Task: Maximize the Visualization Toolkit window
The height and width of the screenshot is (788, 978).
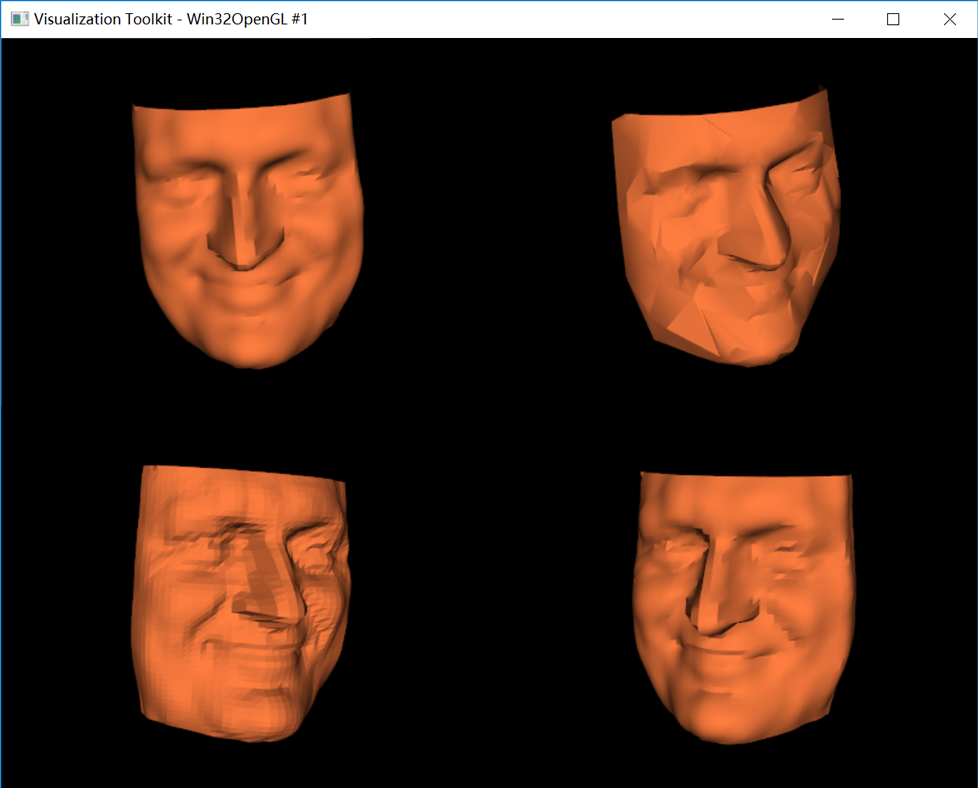Action: [x=893, y=19]
